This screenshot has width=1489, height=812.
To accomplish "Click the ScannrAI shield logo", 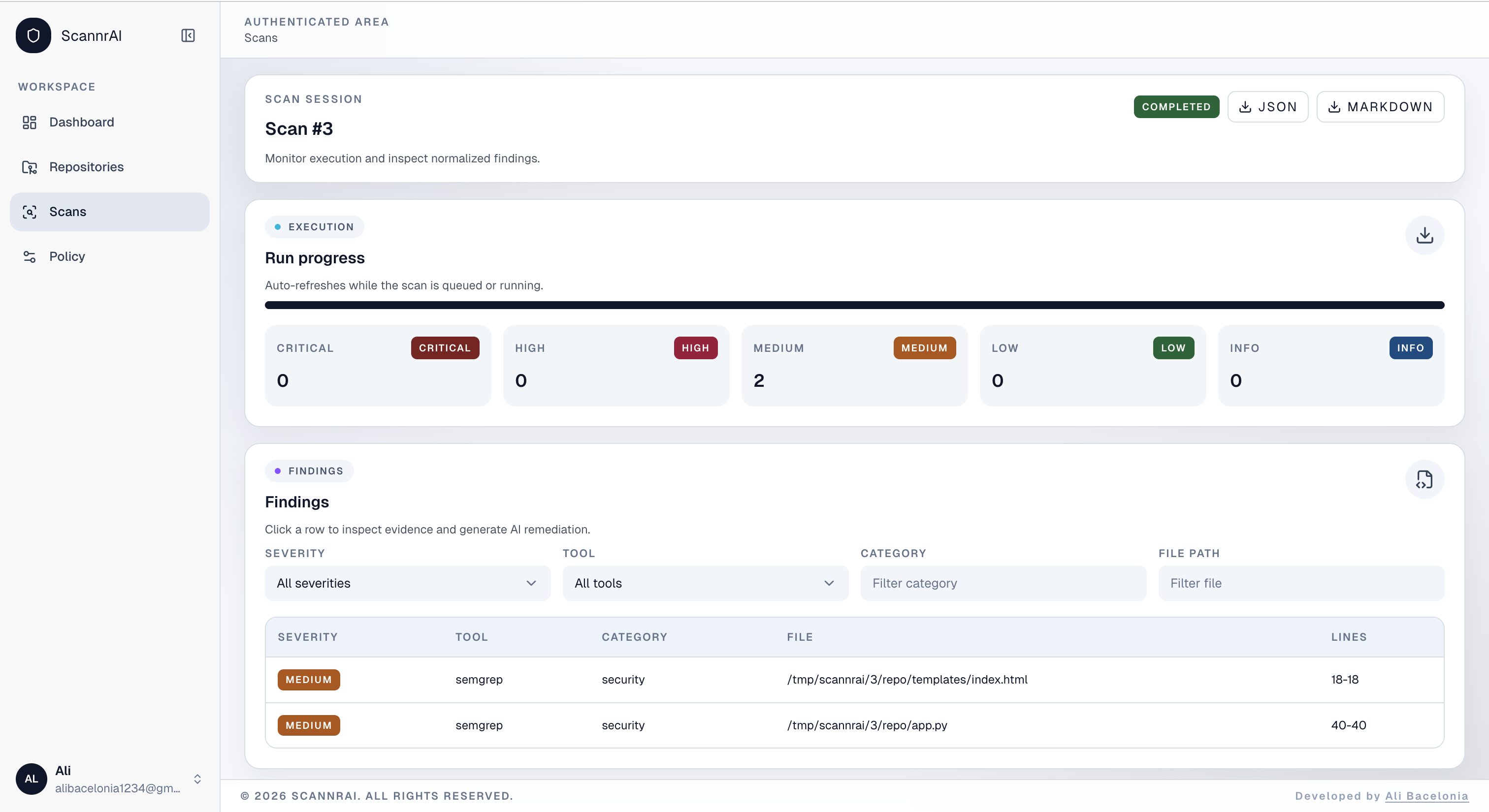I will point(33,36).
